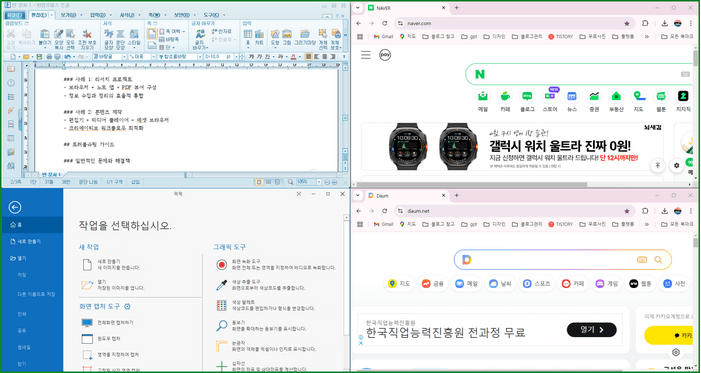This screenshot has height=373, width=701.
Task: Select 색상 추출 도구 color picker tool
Action: (x=222, y=285)
